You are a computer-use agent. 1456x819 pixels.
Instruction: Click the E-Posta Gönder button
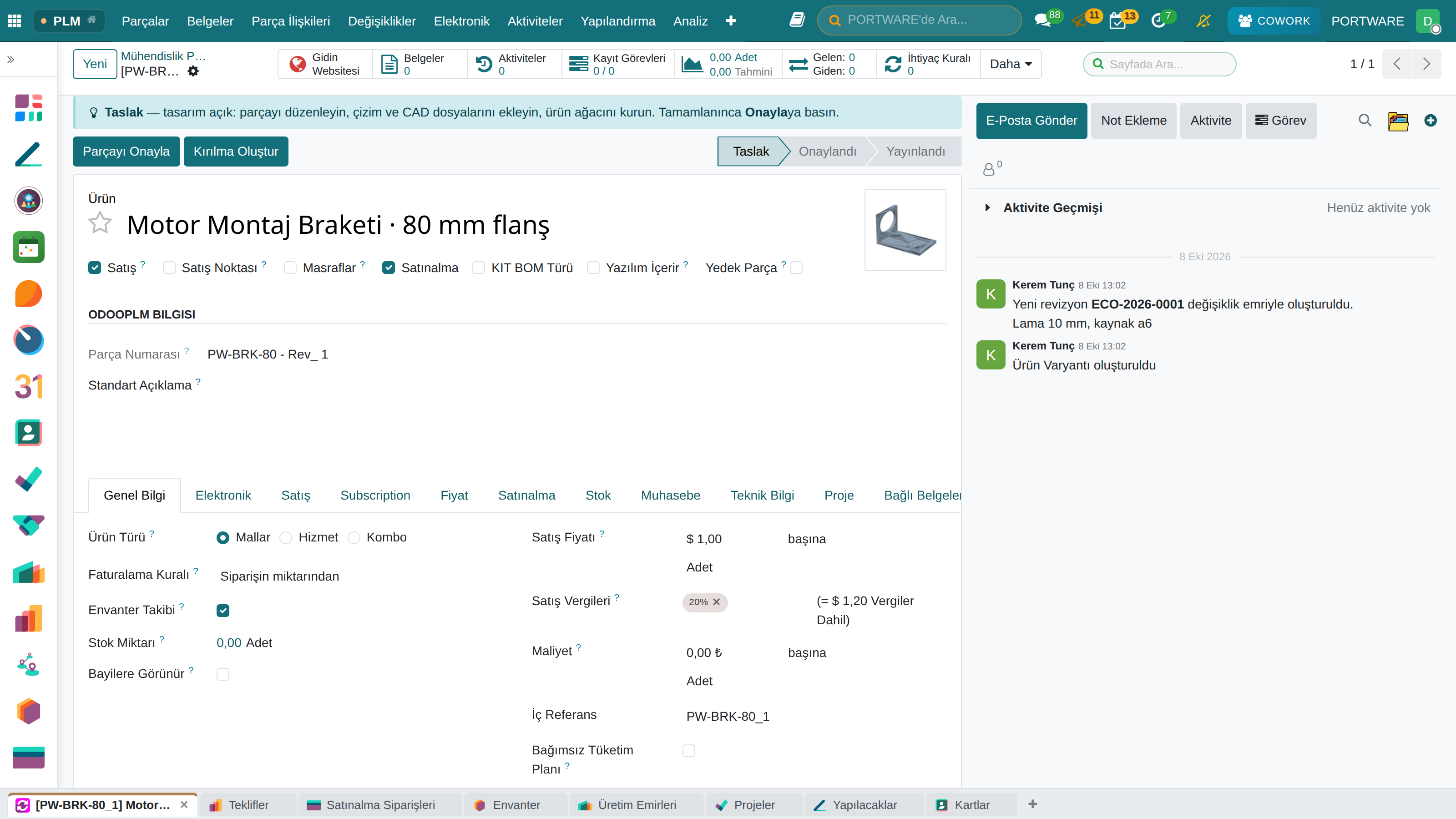coord(1031,121)
